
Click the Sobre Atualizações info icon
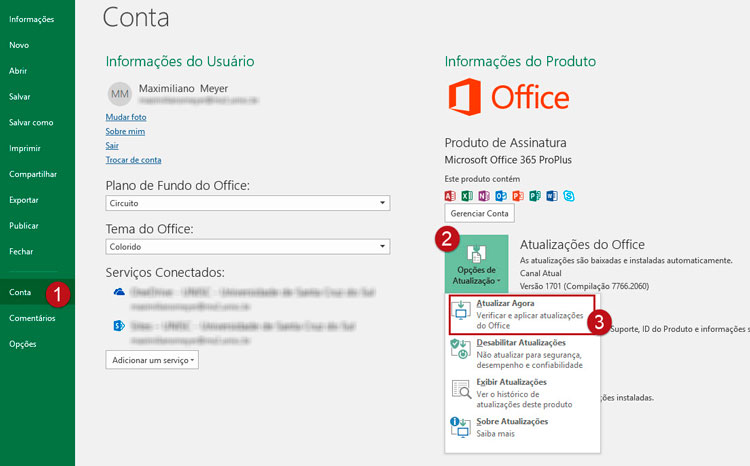[x=460, y=427]
